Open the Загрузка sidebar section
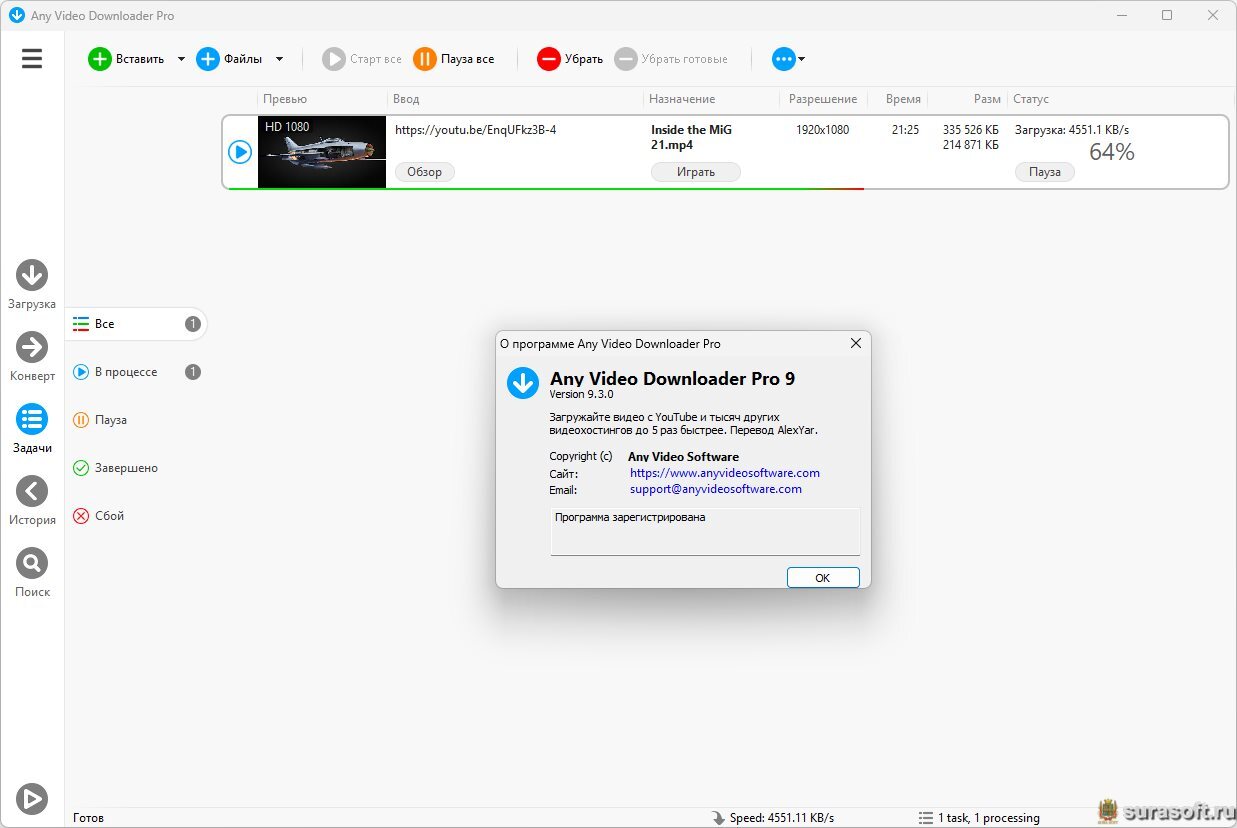1237x828 pixels. pos(32,285)
